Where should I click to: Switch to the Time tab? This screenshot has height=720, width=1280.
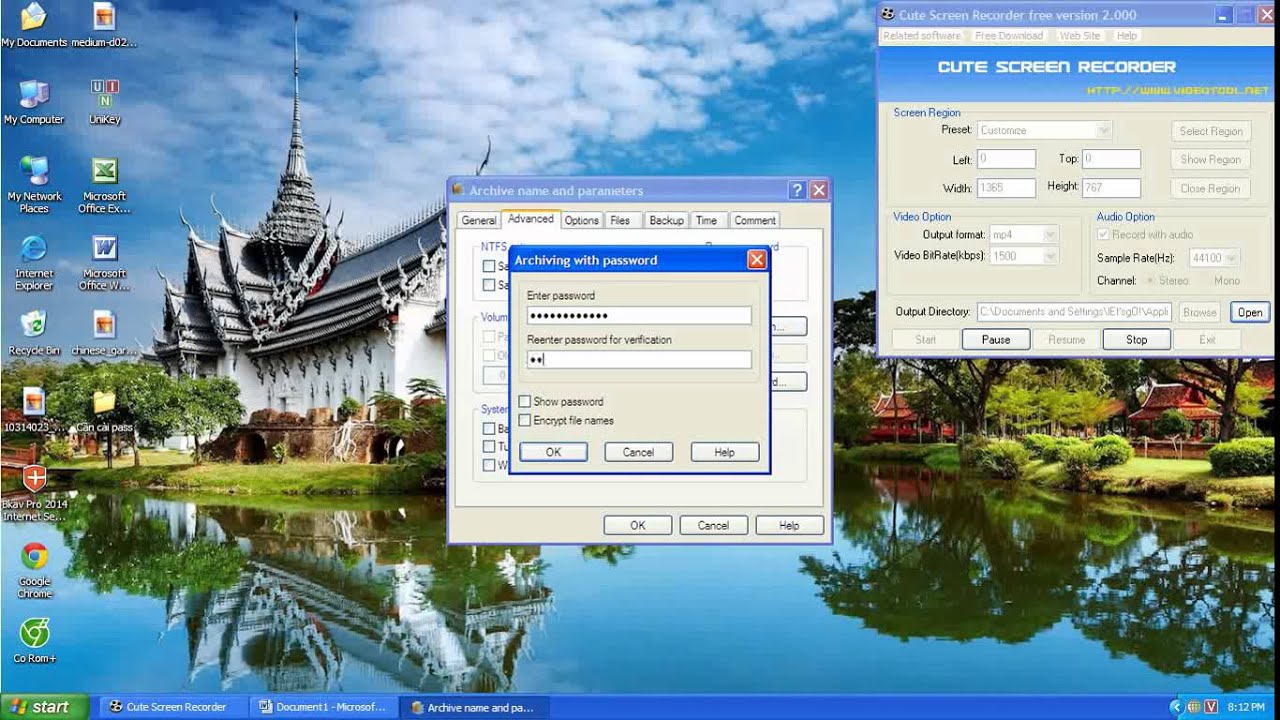(706, 221)
